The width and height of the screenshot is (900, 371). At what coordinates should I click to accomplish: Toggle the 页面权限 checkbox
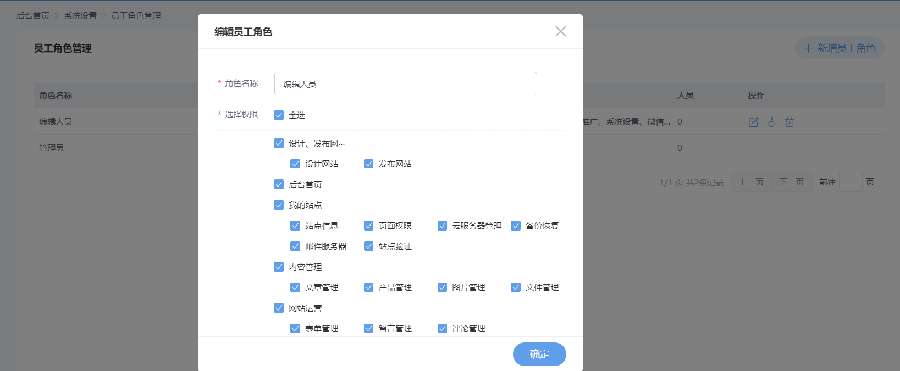point(368,225)
